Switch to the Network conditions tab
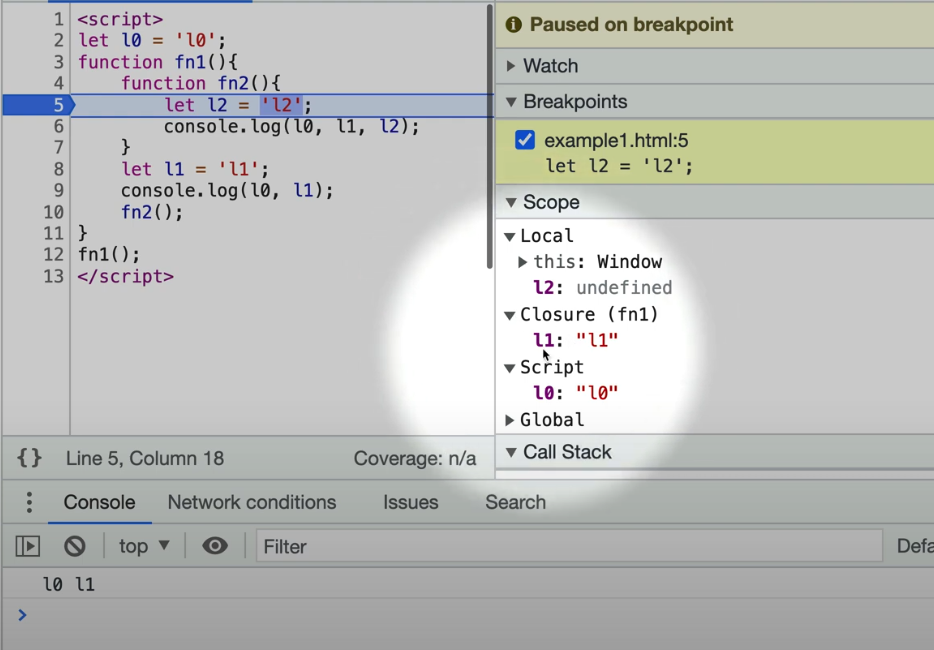934x650 pixels. (252, 502)
